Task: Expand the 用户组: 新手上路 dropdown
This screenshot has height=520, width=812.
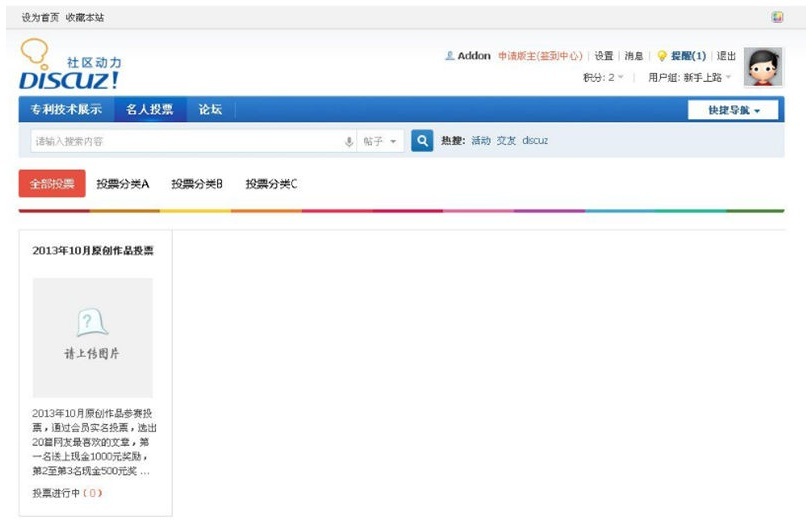Action: point(689,78)
